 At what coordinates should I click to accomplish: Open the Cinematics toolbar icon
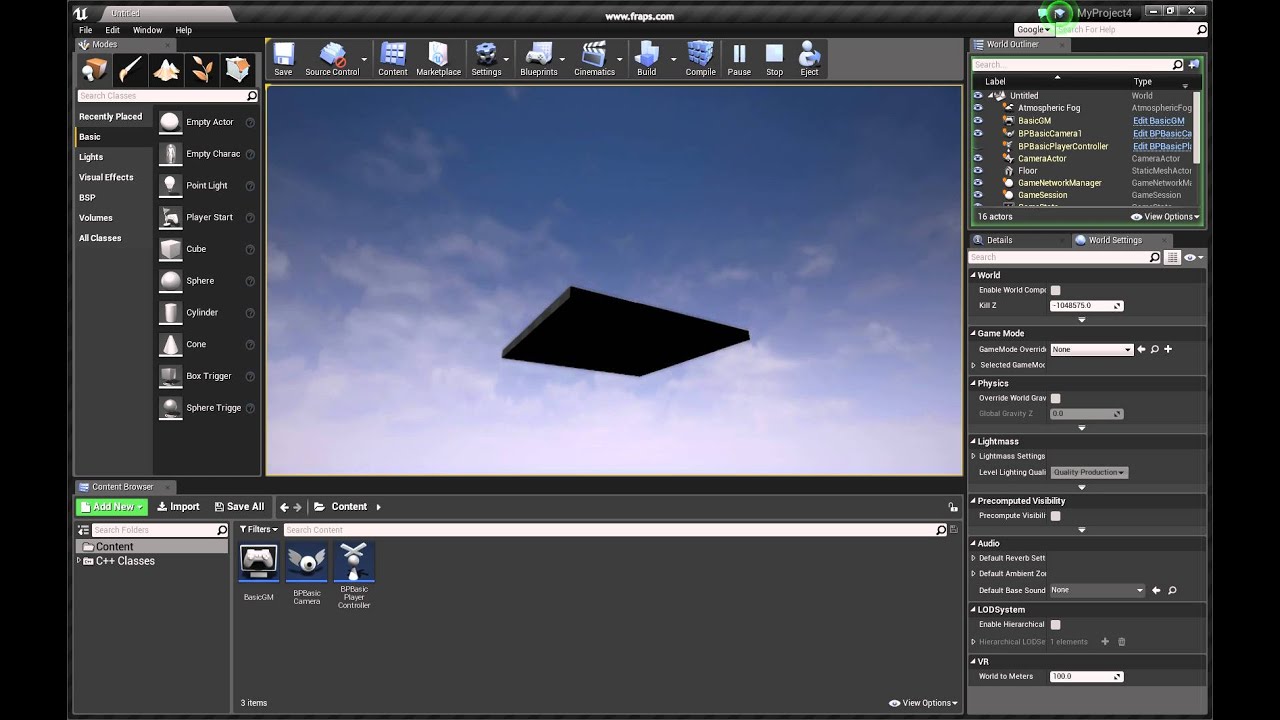pos(594,59)
